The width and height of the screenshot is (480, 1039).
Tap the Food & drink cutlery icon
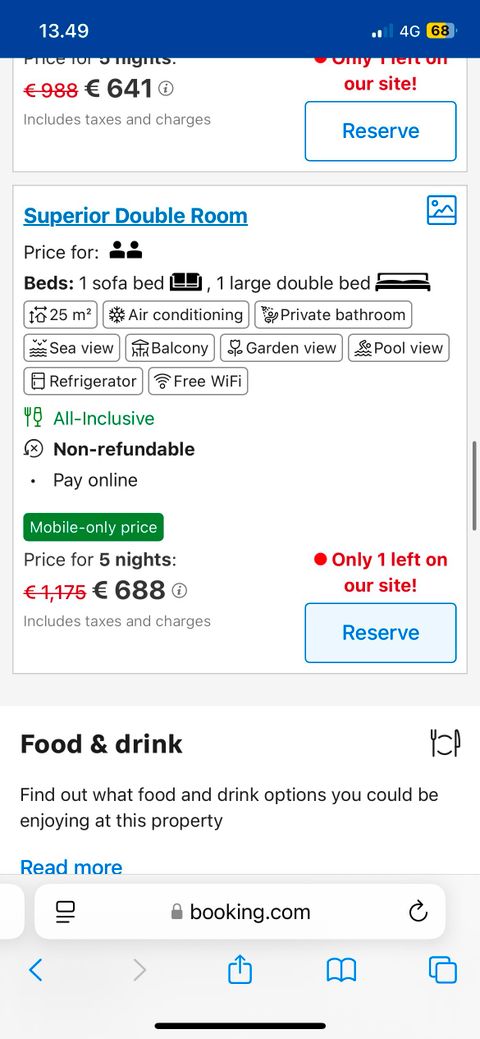coord(445,743)
